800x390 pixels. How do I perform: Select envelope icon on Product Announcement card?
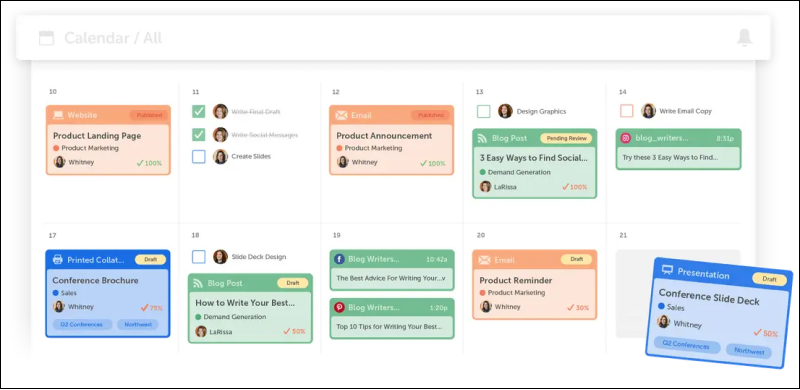pyautogui.click(x=341, y=115)
